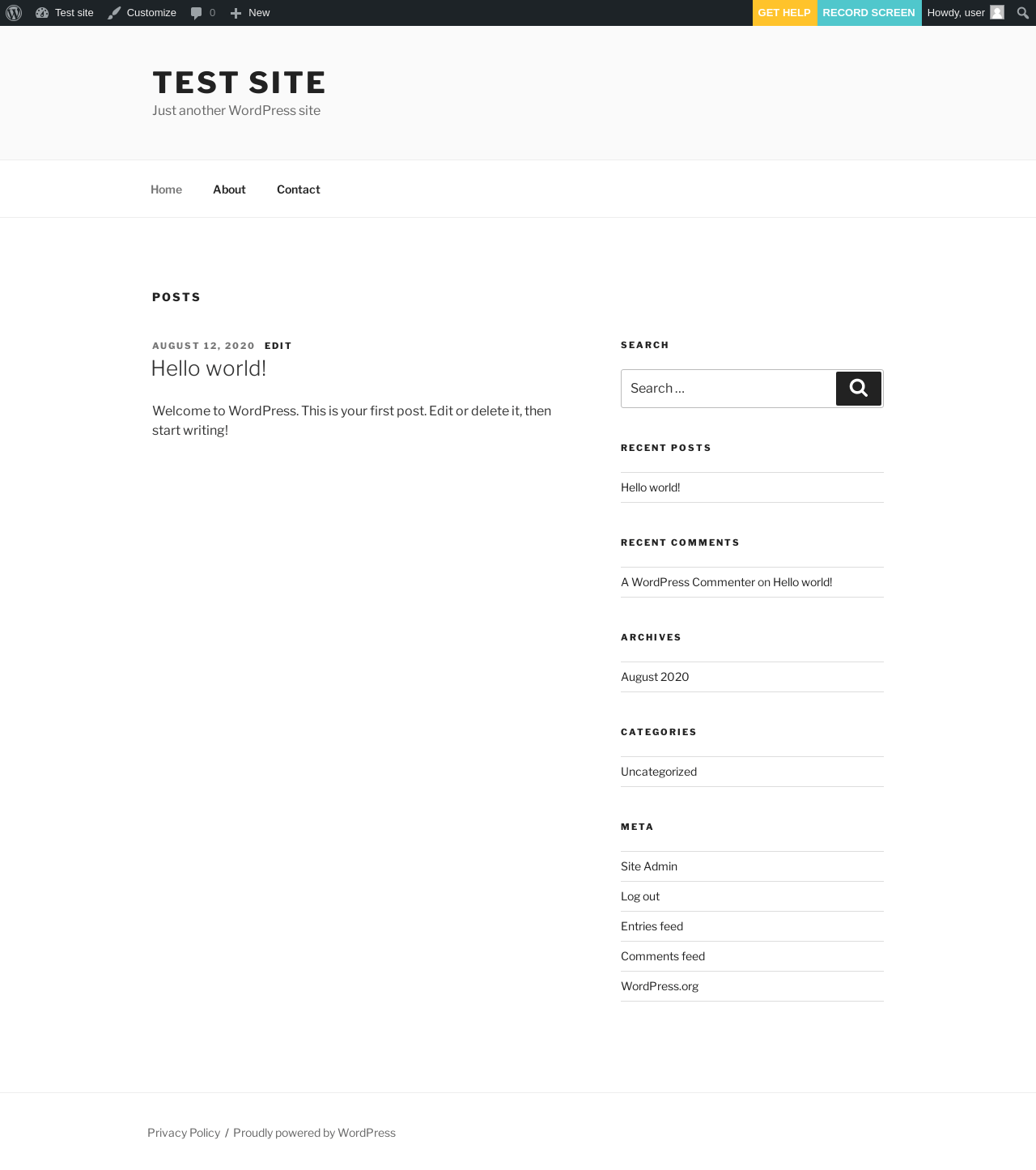Viewport: 1036px width, 1170px height.
Task: Open the About menu item
Action: 229,189
